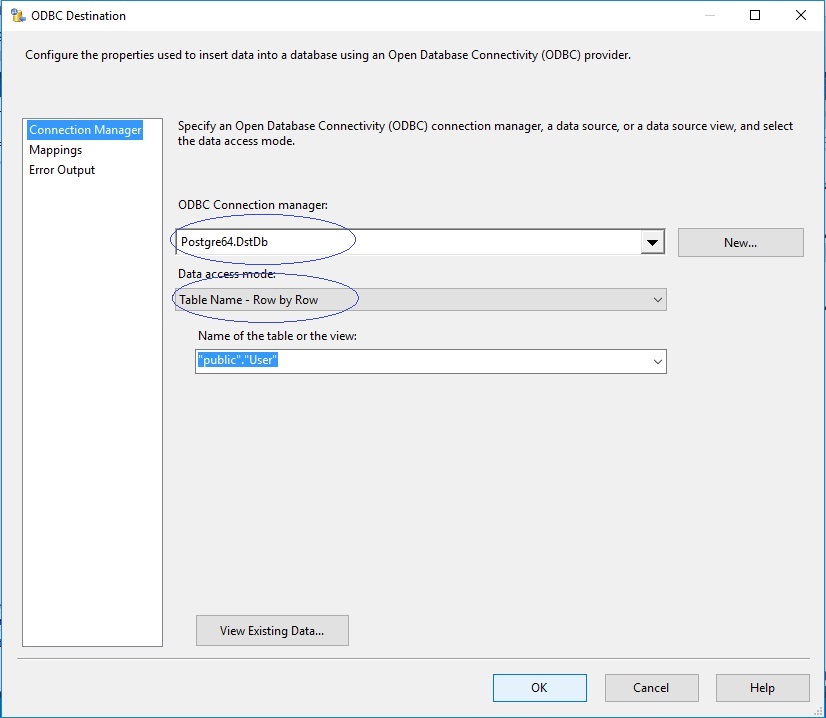
Task: Click the ODBC Destination title text
Action: tap(78, 16)
